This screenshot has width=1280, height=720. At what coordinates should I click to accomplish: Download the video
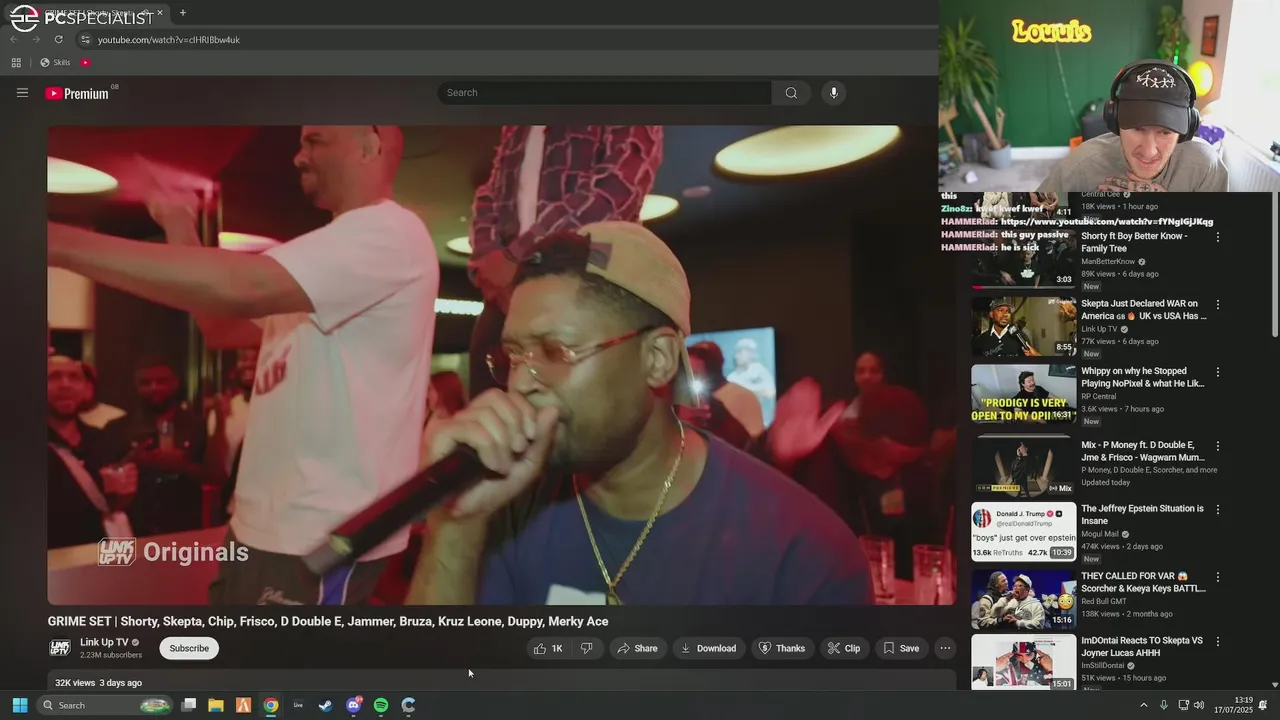(x=708, y=648)
